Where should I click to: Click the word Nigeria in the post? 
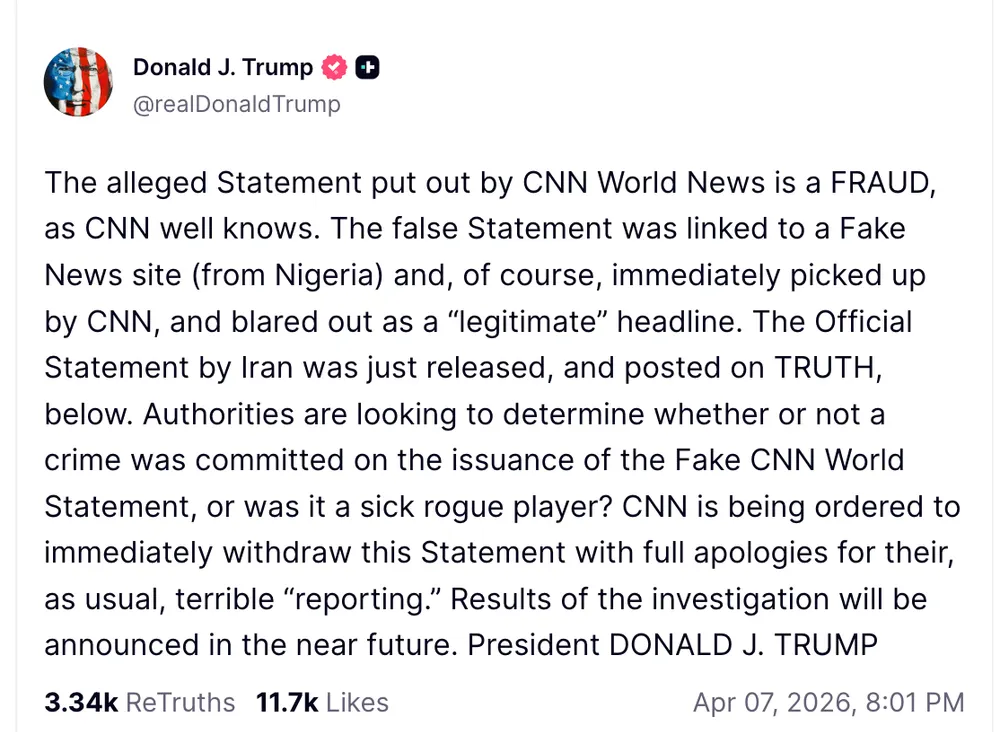(x=318, y=275)
